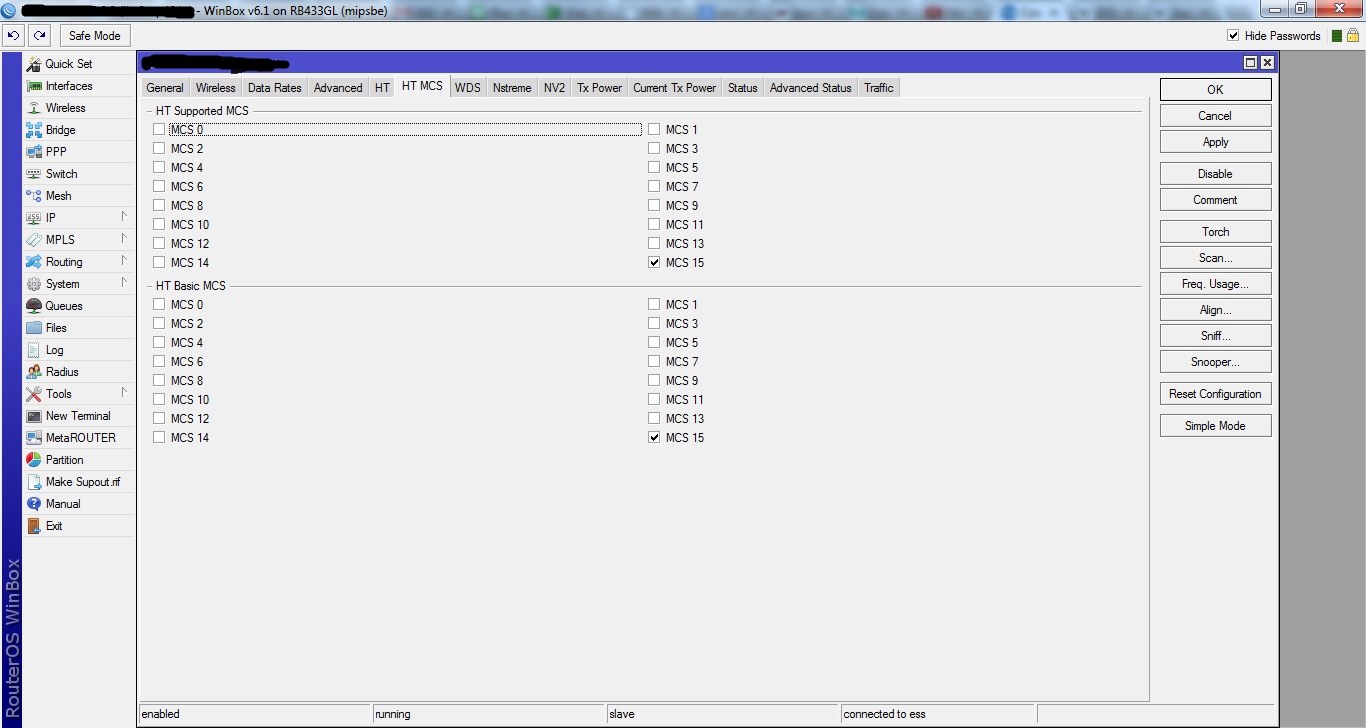Open the MetaROUTER sidebar icon
The height and width of the screenshot is (728, 1366).
click(x=34, y=438)
